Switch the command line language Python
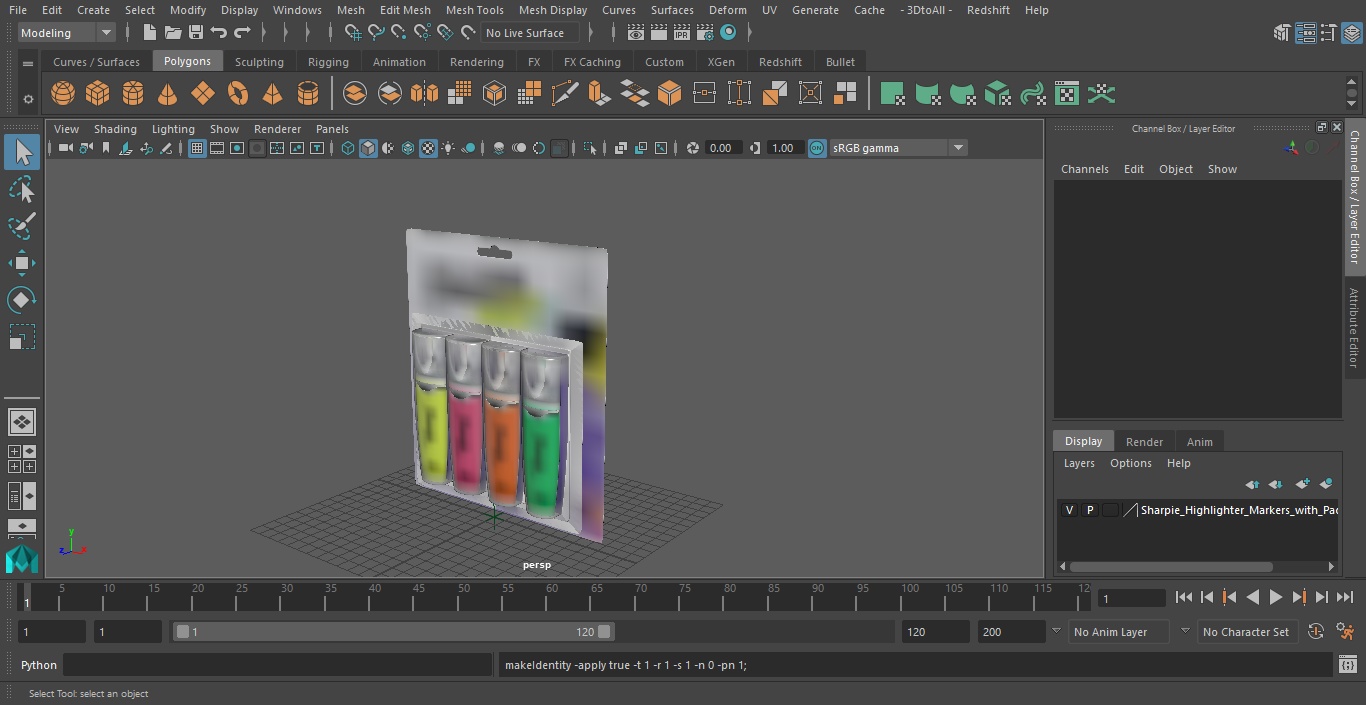 point(39,665)
